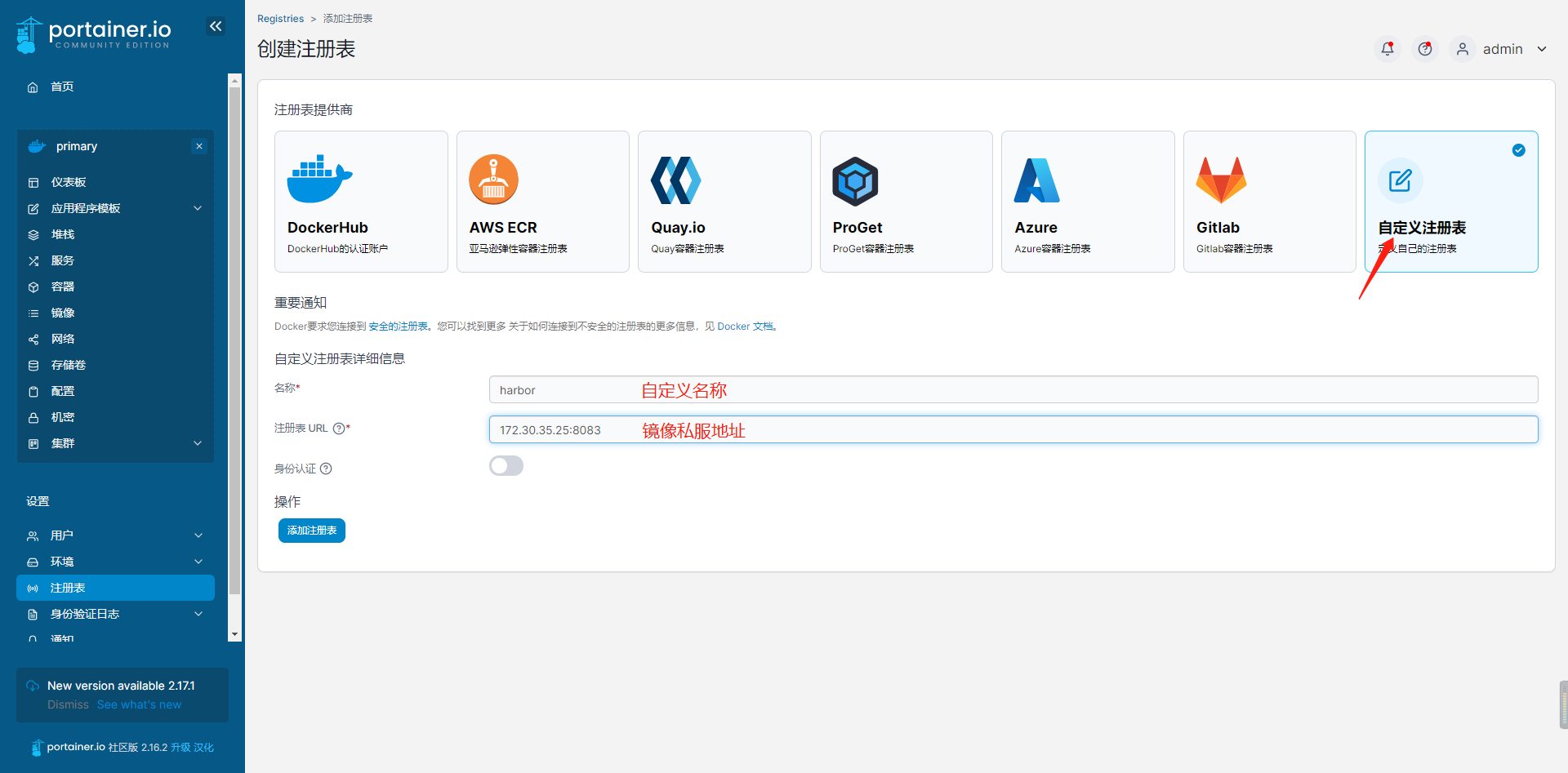Select the DockerHub registry provider card
This screenshot has height=773, width=1568.
pyautogui.click(x=361, y=202)
